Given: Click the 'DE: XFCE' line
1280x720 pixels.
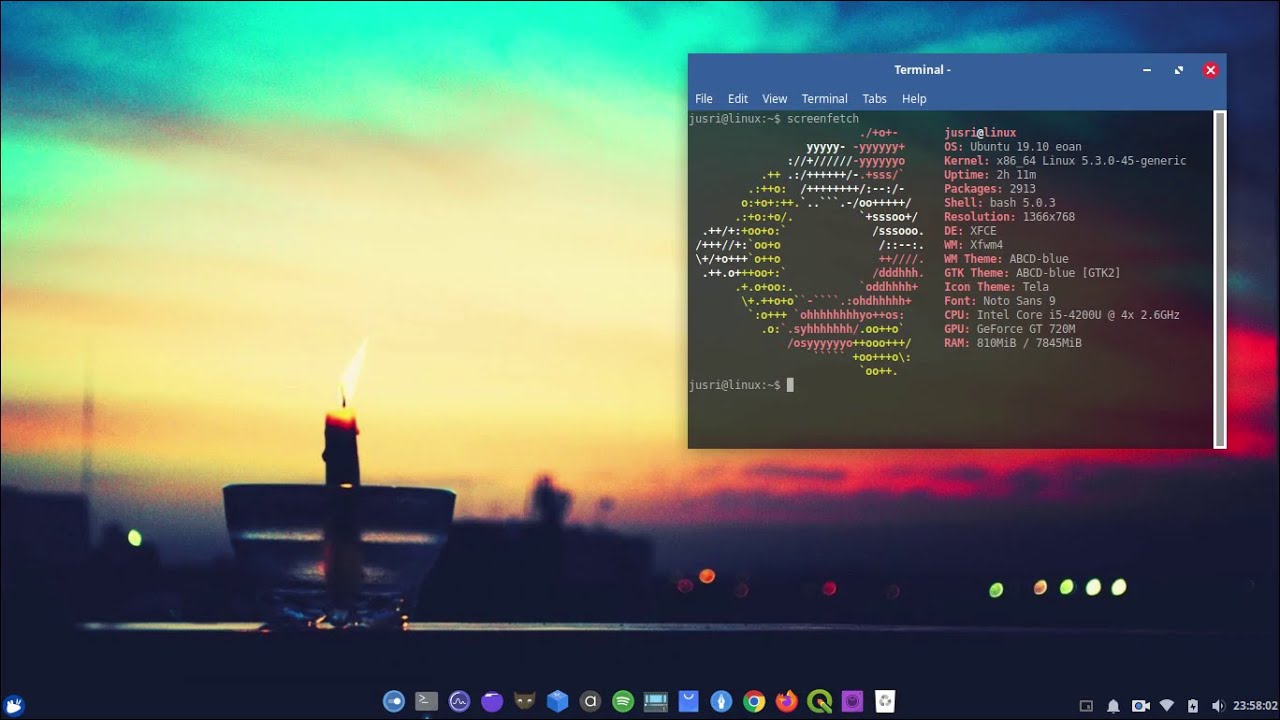Looking at the screenshot, I should [970, 231].
